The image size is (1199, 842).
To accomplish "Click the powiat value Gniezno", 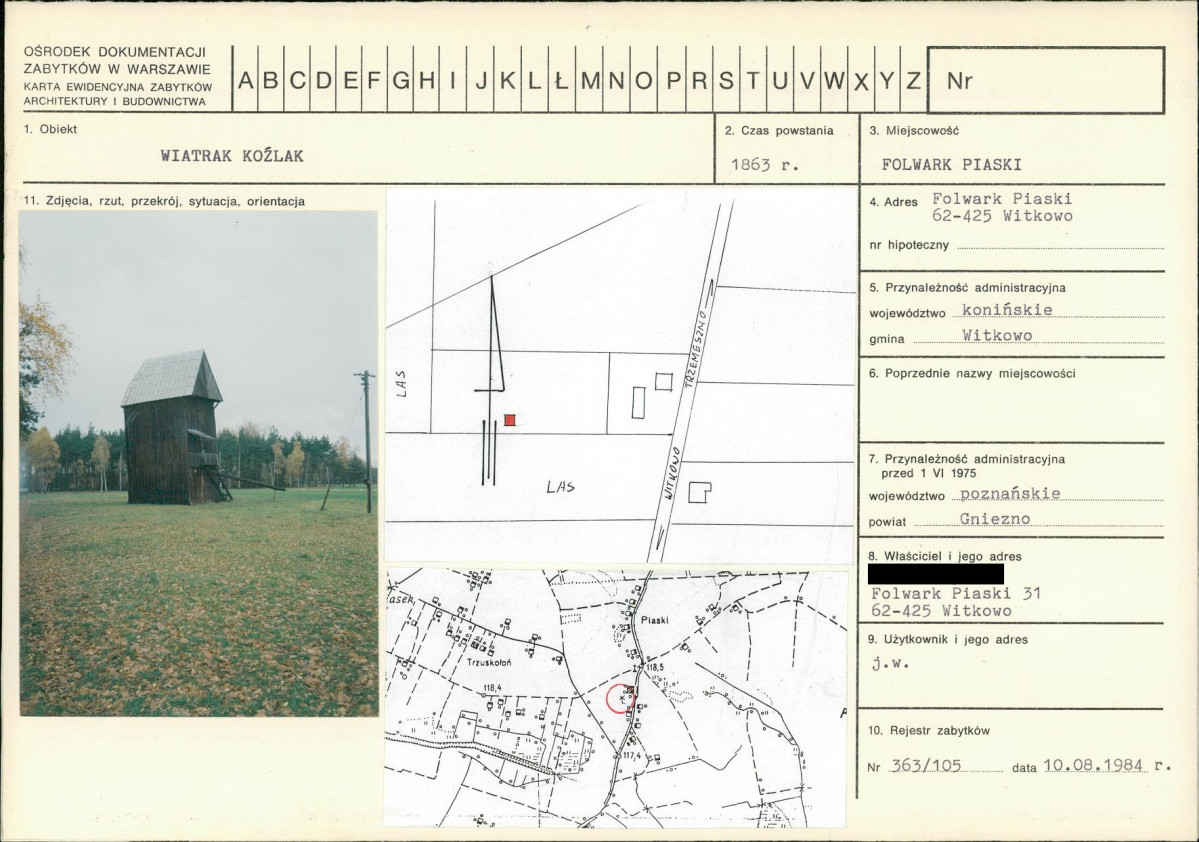I will 995,519.
